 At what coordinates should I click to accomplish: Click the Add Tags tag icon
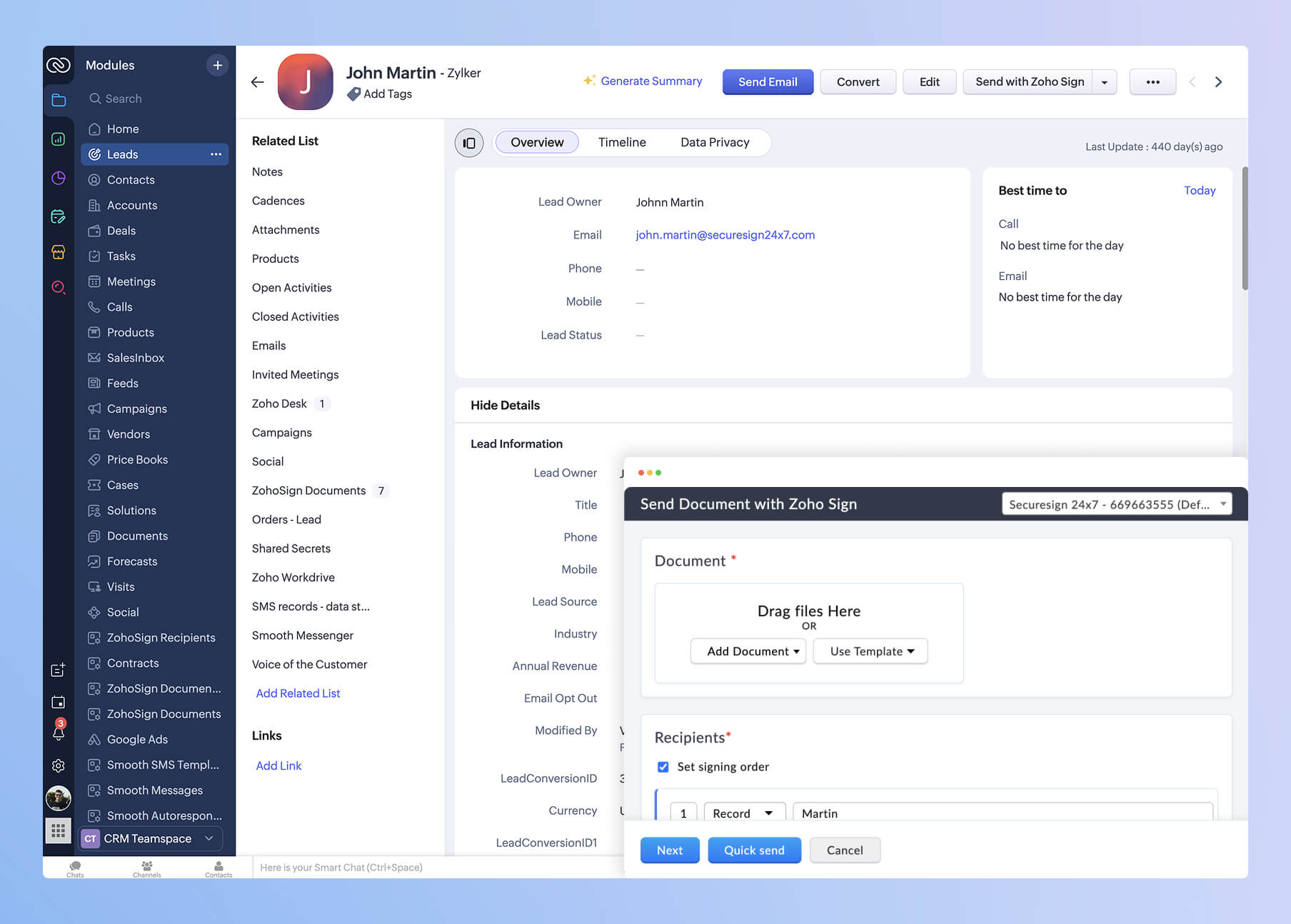(x=353, y=94)
